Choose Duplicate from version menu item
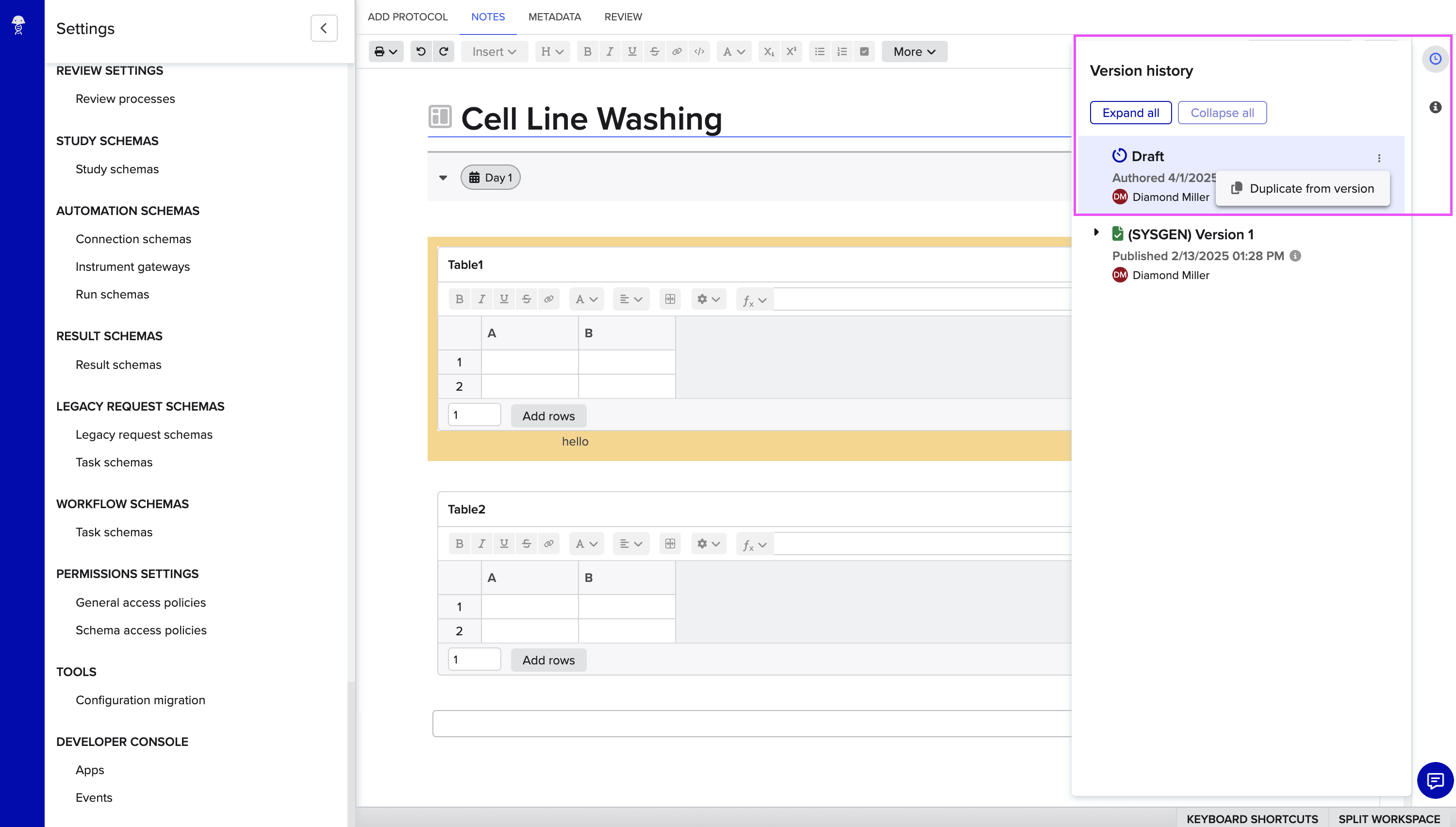The height and width of the screenshot is (827, 1456). pos(1303,189)
